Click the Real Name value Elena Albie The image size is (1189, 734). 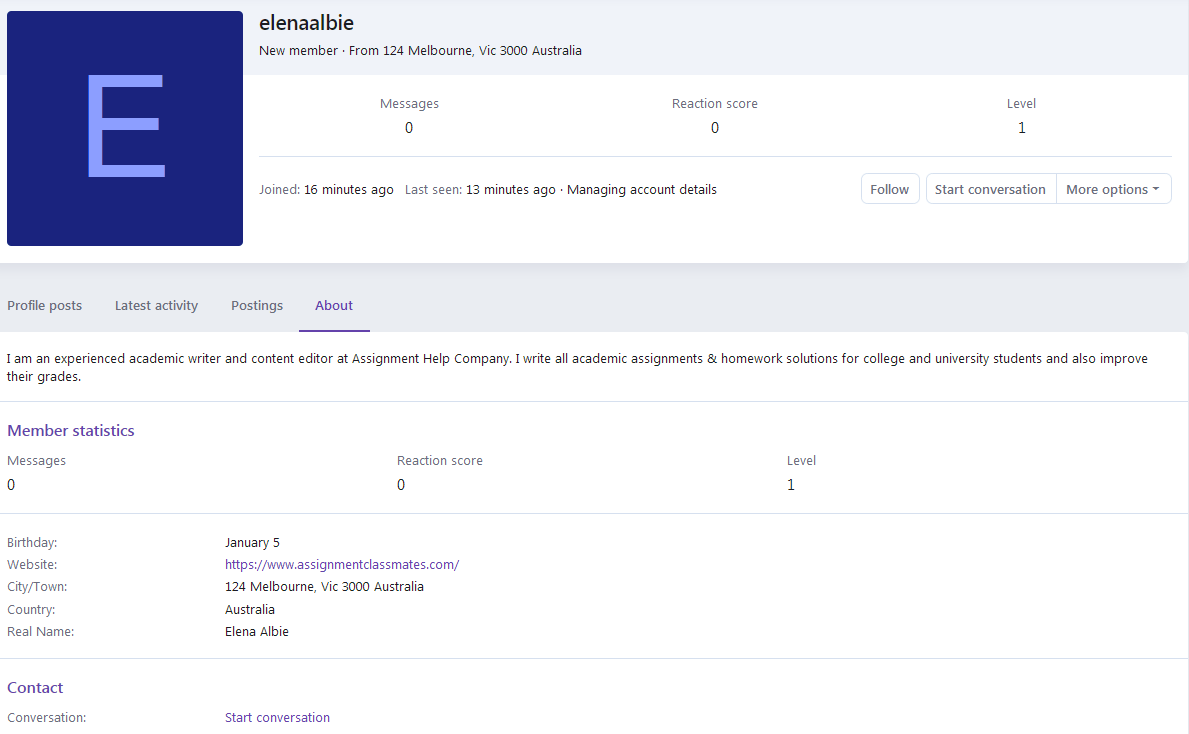(x=256, y=632)
